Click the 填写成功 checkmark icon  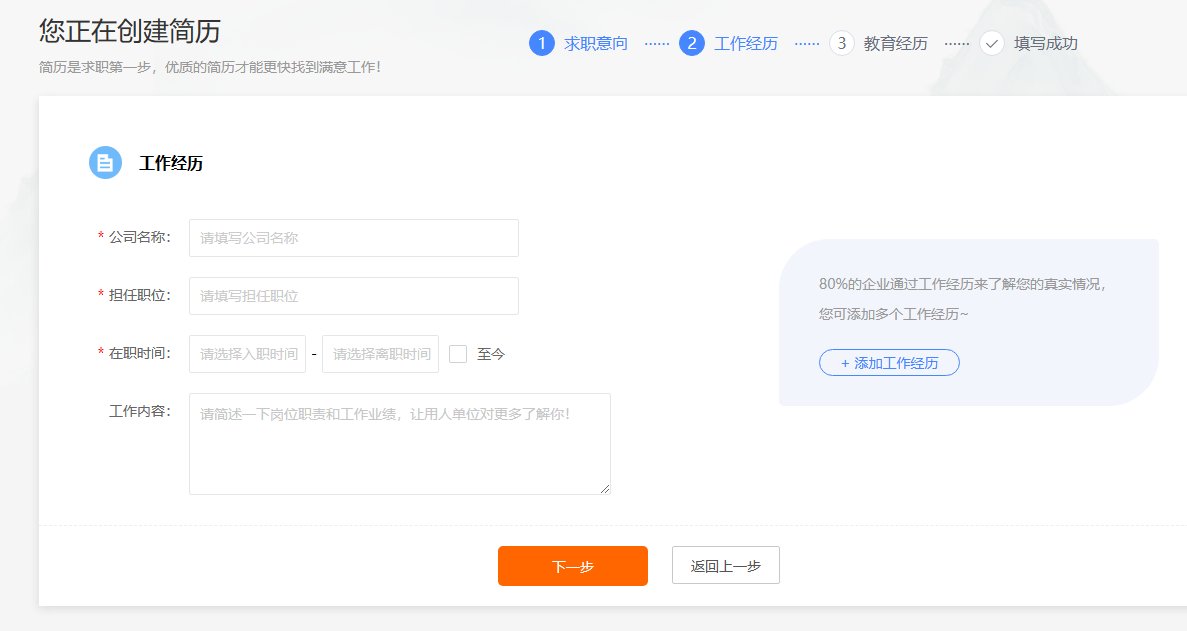click(x=992, y=43)
